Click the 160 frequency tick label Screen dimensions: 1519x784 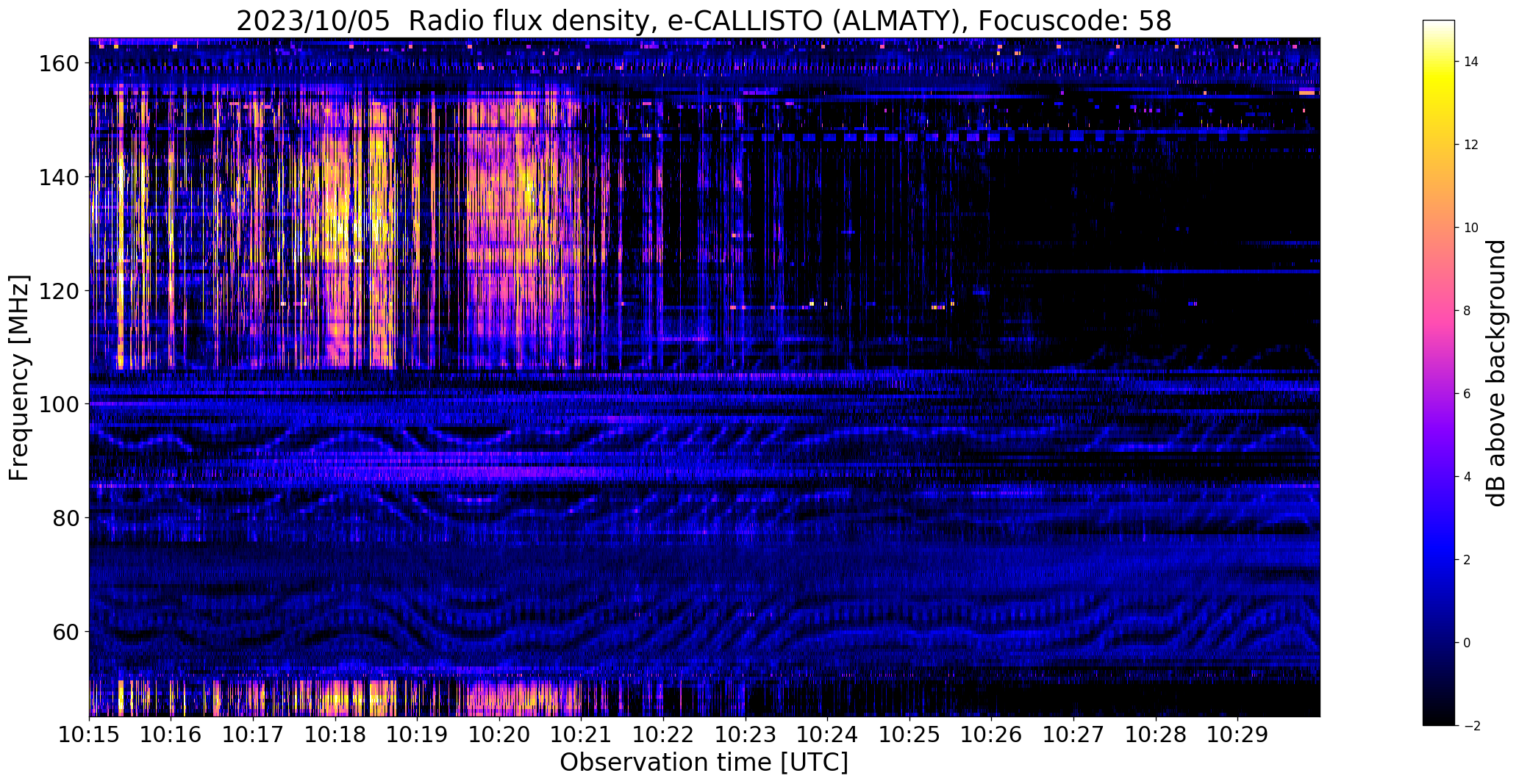tap(58, 64)
